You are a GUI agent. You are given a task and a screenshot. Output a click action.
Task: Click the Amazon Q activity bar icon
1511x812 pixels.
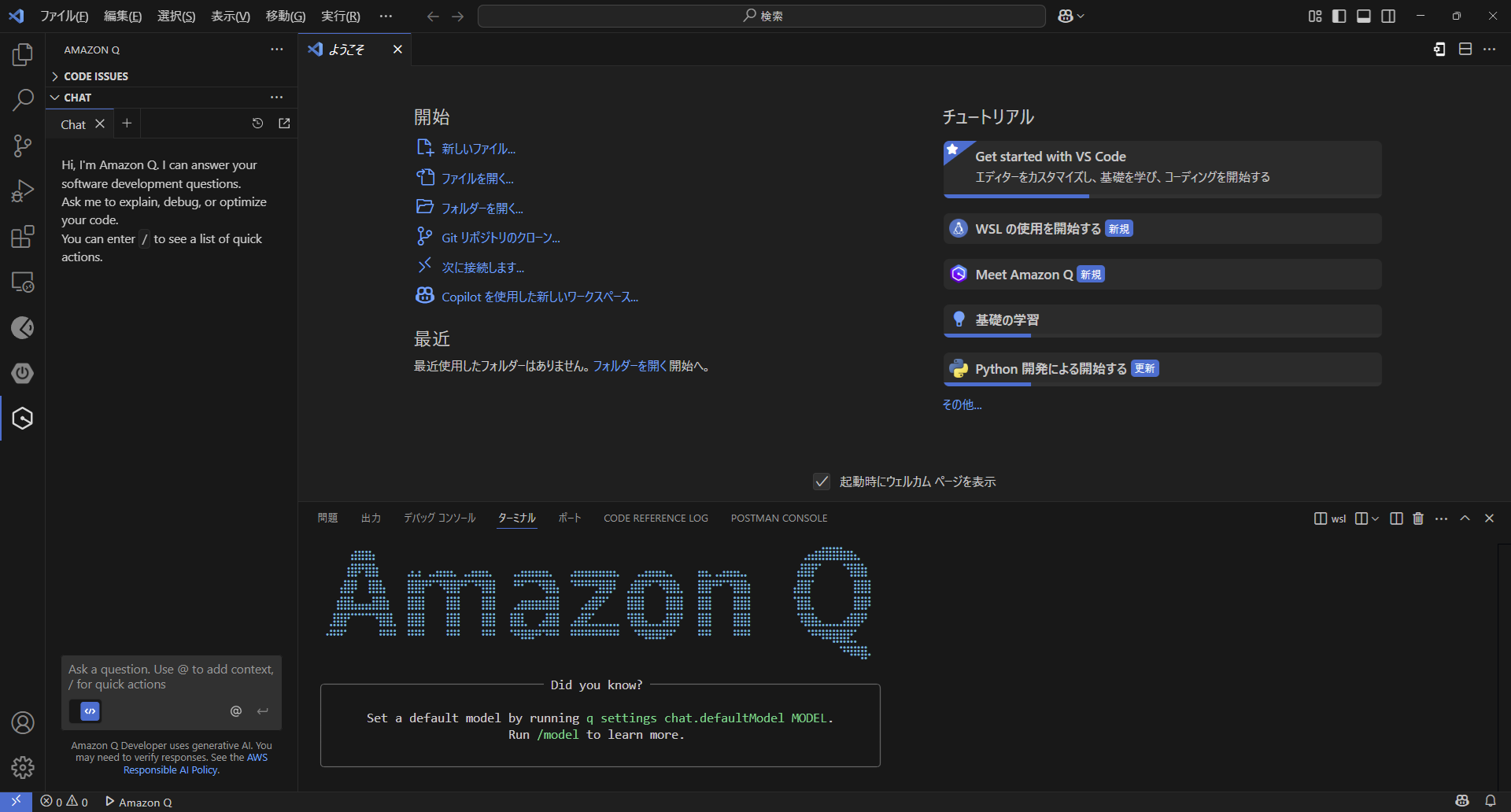click(23, 419)
